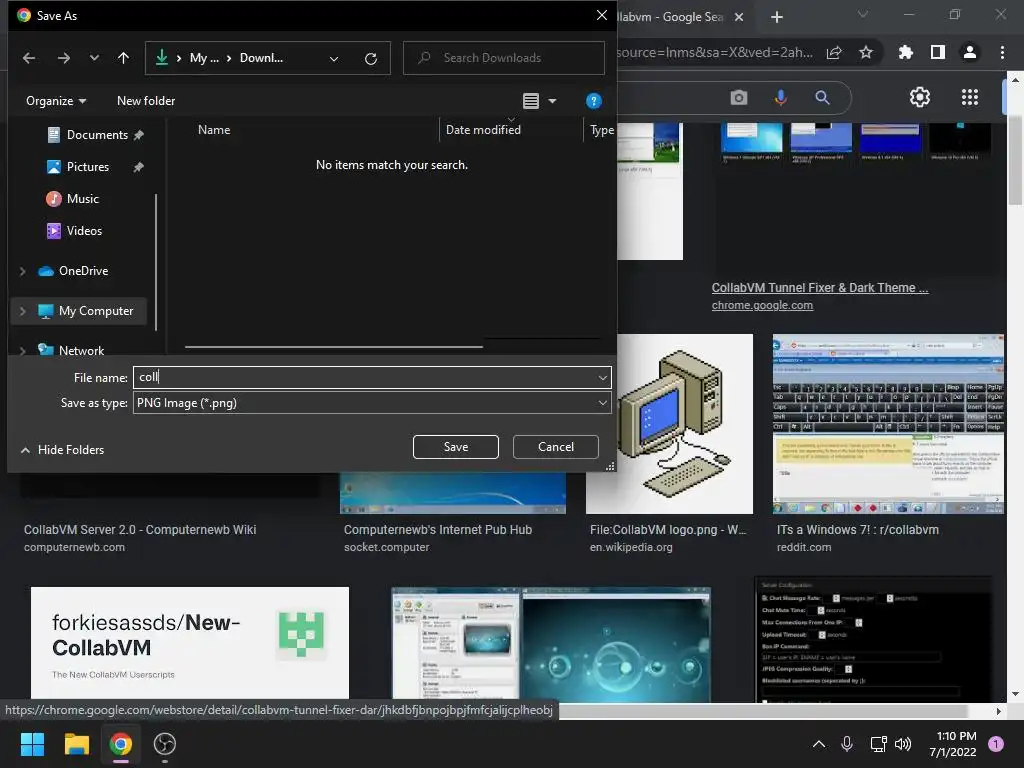Image resolution: width=1024 pixels, height=768 pixels.
Task: Select Videos folder in navigation pane
Action: (84, 231)
